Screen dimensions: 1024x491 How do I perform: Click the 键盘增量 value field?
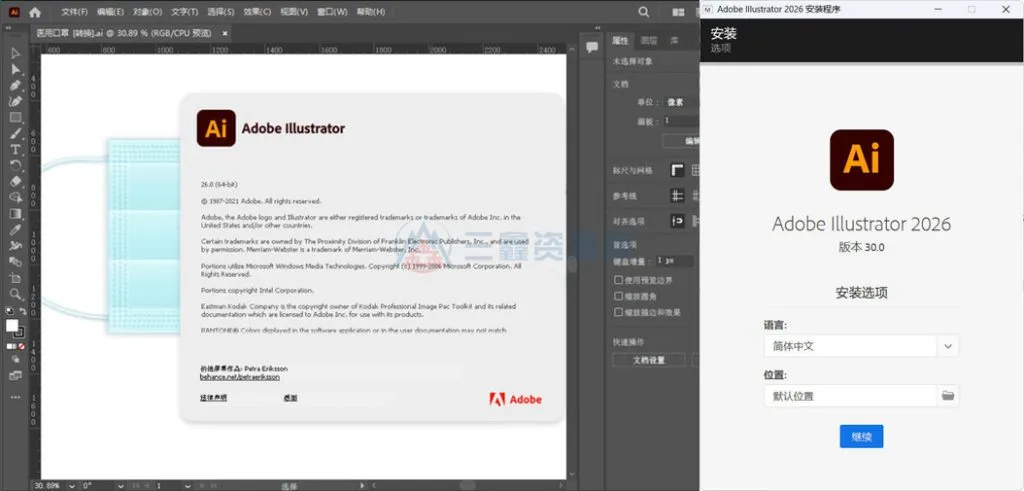tap(673, 261)
